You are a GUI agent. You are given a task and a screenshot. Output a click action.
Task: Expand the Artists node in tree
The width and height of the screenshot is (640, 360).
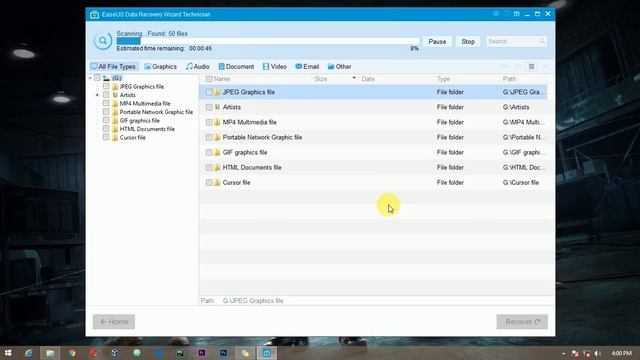point(97,95)
